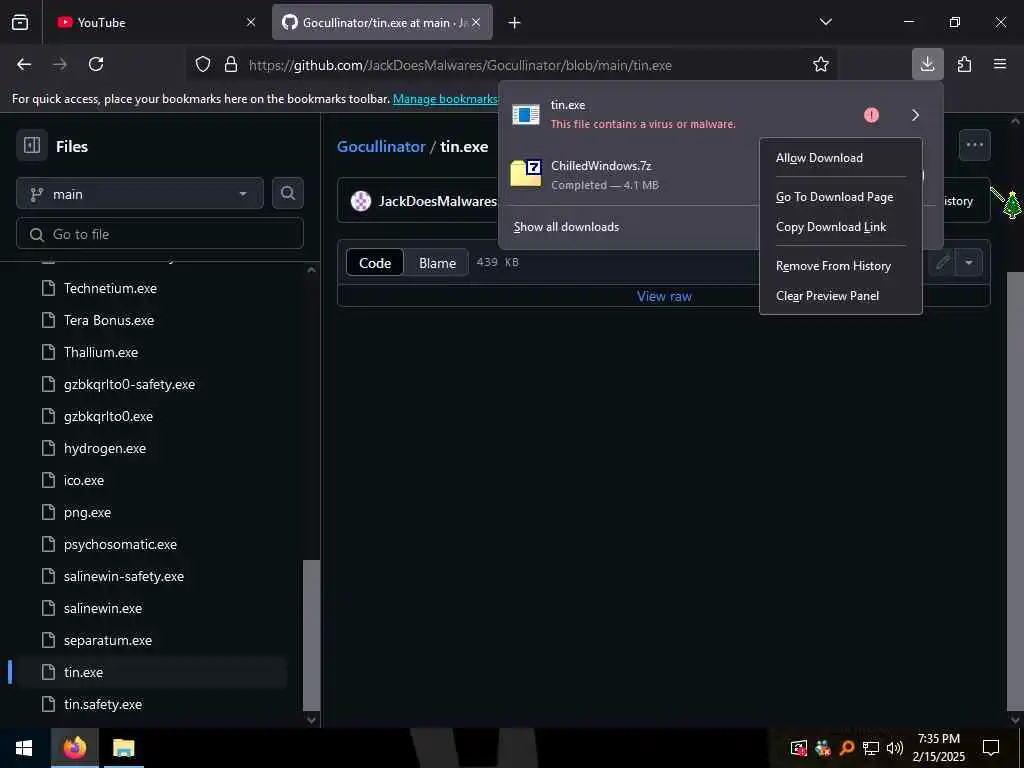Image resolution: width=1024 pixels, height=768 pixels.
Task: Click the file search magnifier button
Action: pyautogui.click(x=287, y=193)
